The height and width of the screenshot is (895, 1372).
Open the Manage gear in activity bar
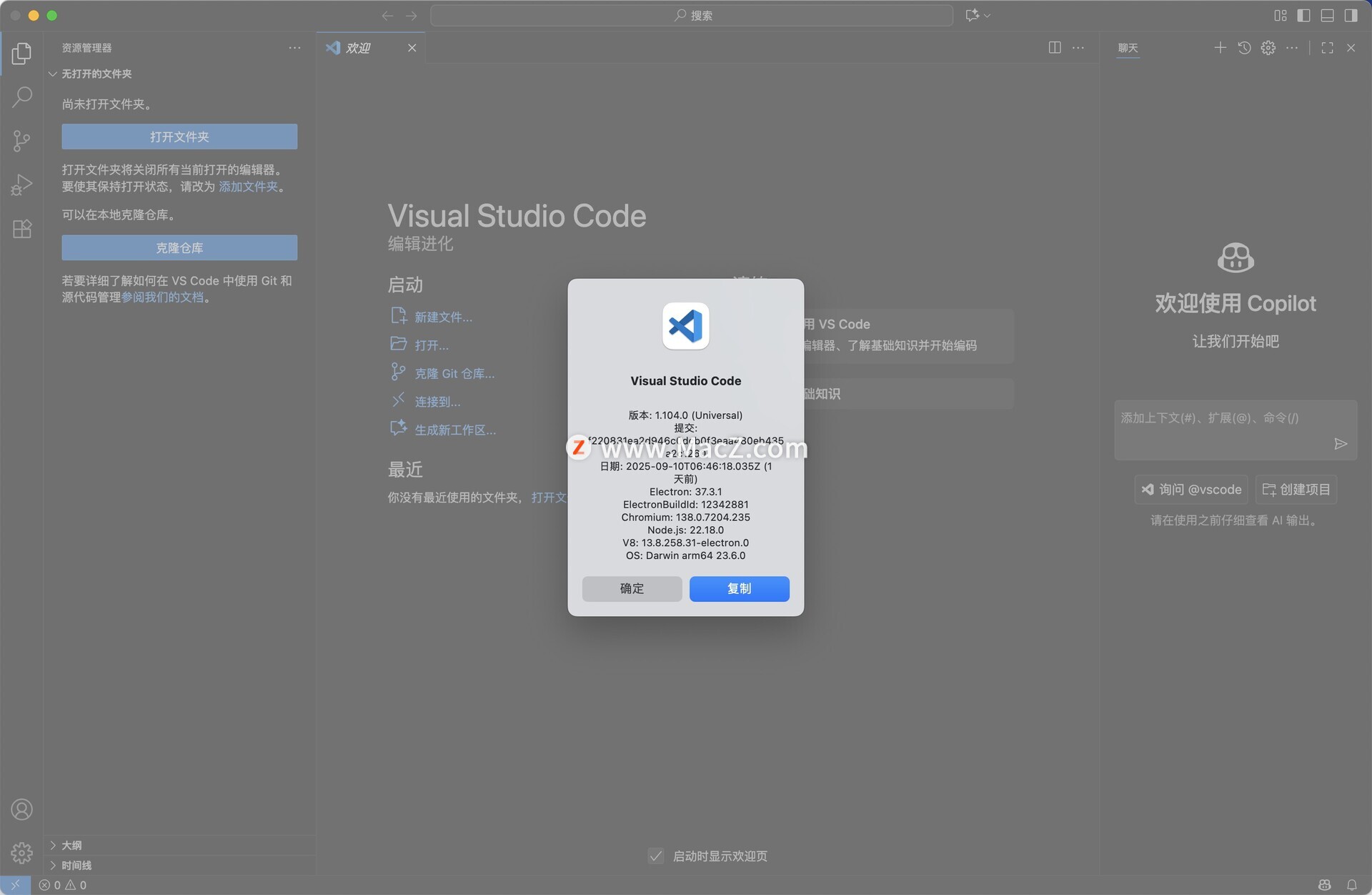tap(21, 853)
